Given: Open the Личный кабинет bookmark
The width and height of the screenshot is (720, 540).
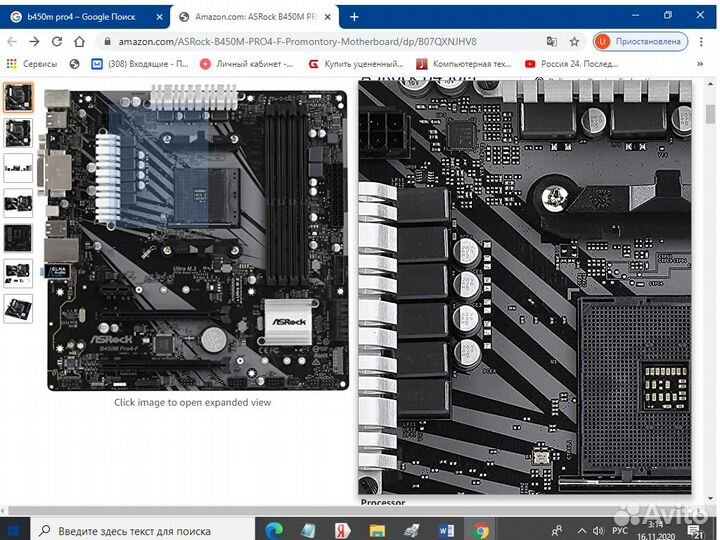Looking at the screenshot, I should point(247,64).
